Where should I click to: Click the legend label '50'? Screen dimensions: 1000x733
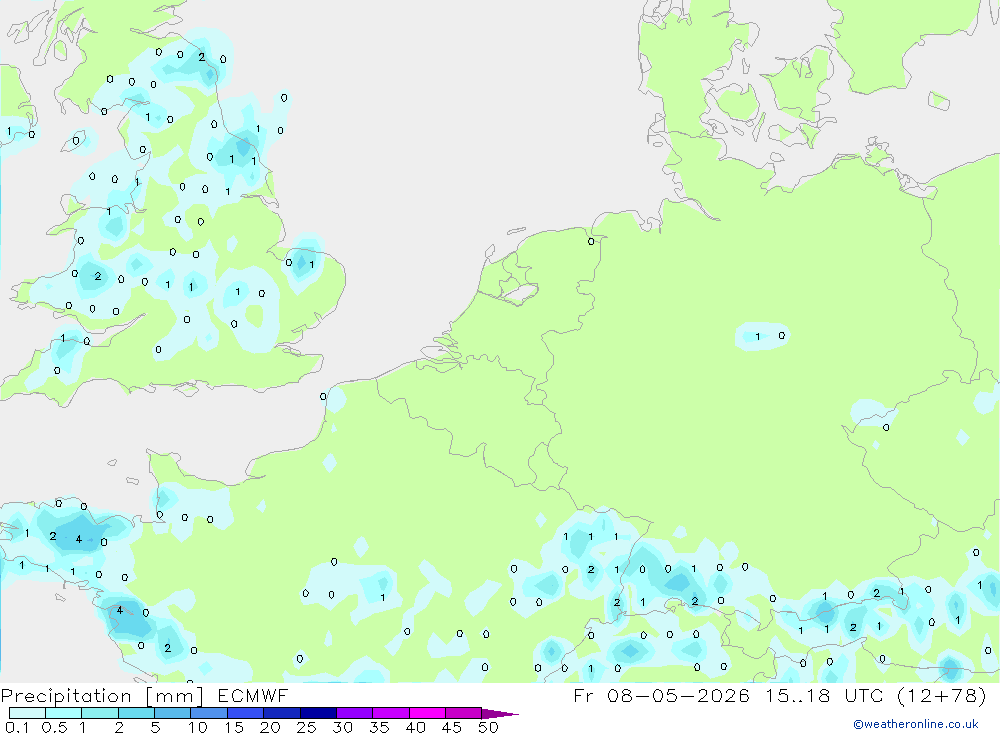(489, 727)
